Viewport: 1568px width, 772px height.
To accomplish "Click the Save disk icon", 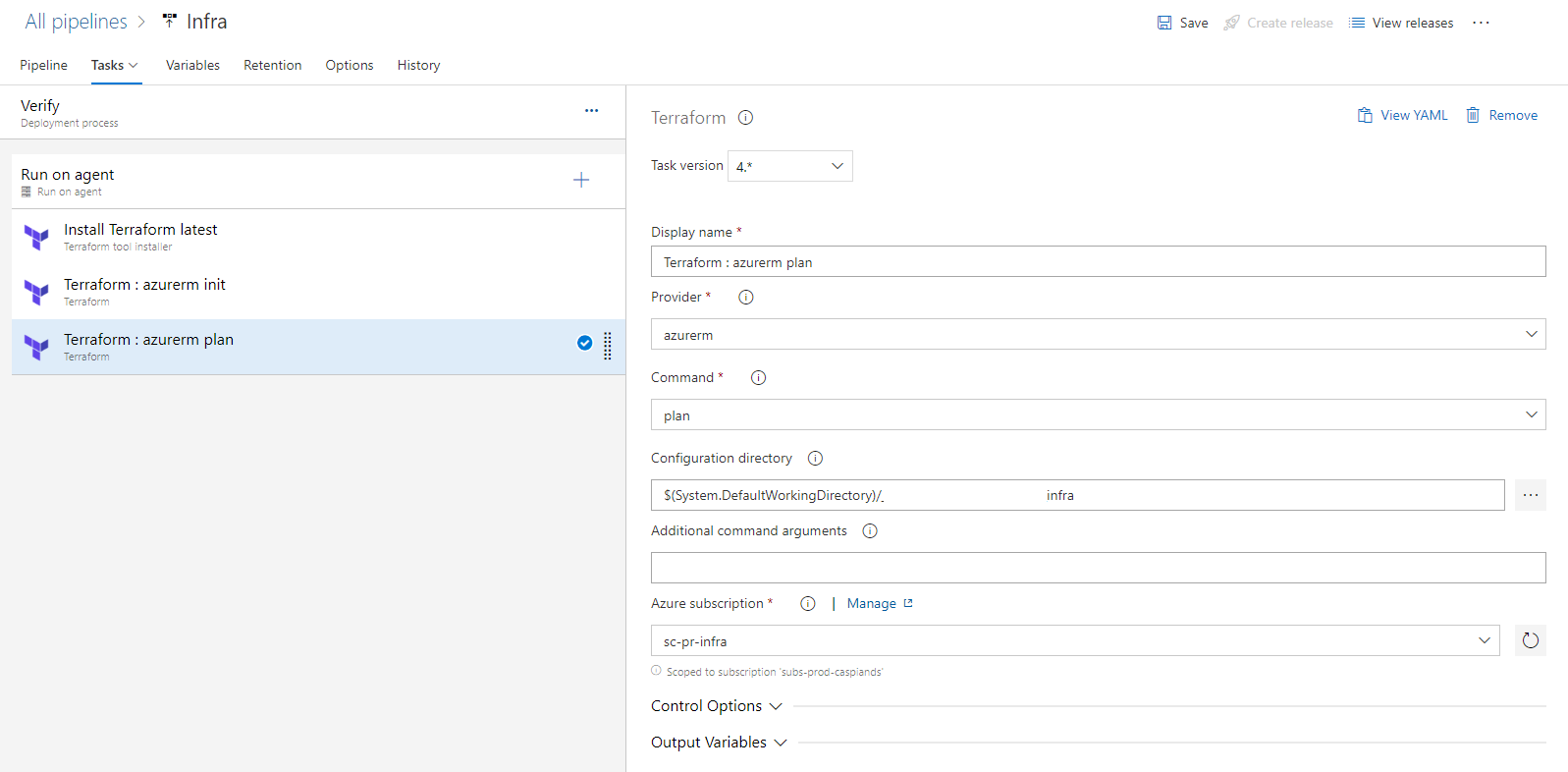I will [1164, 23].
